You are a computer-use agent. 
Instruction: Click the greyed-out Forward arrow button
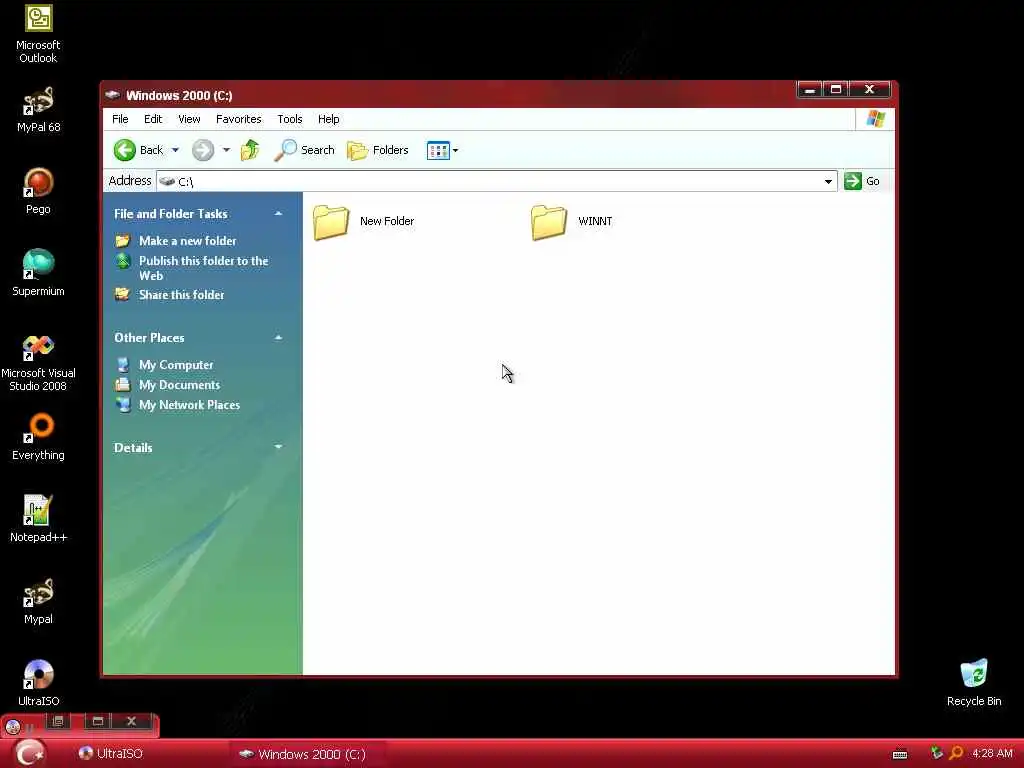203,150
